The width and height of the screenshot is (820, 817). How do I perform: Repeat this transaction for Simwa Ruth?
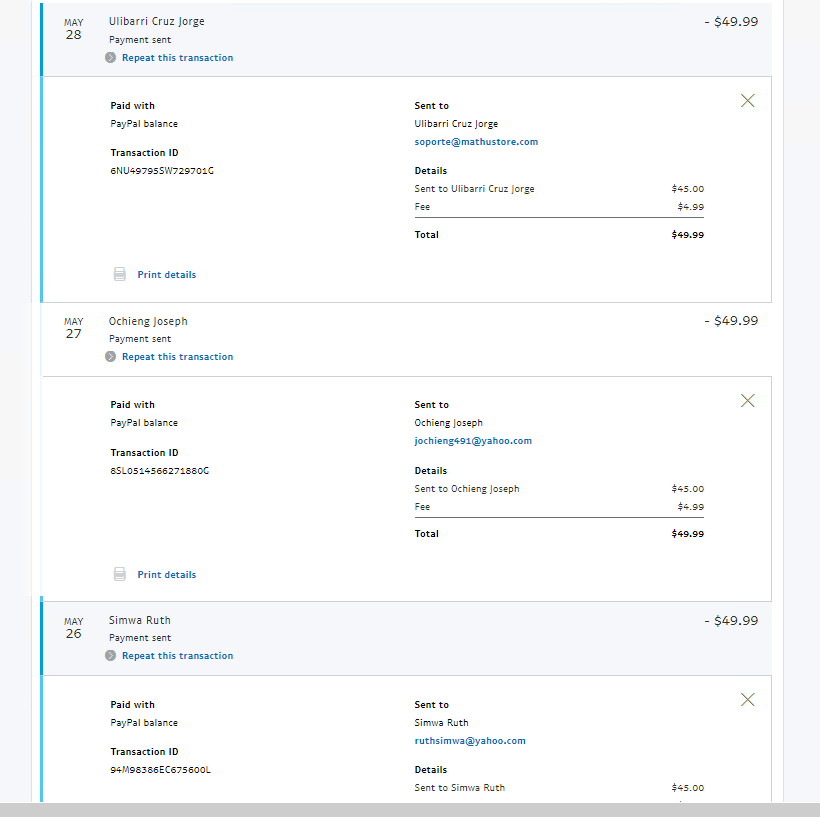177,656
